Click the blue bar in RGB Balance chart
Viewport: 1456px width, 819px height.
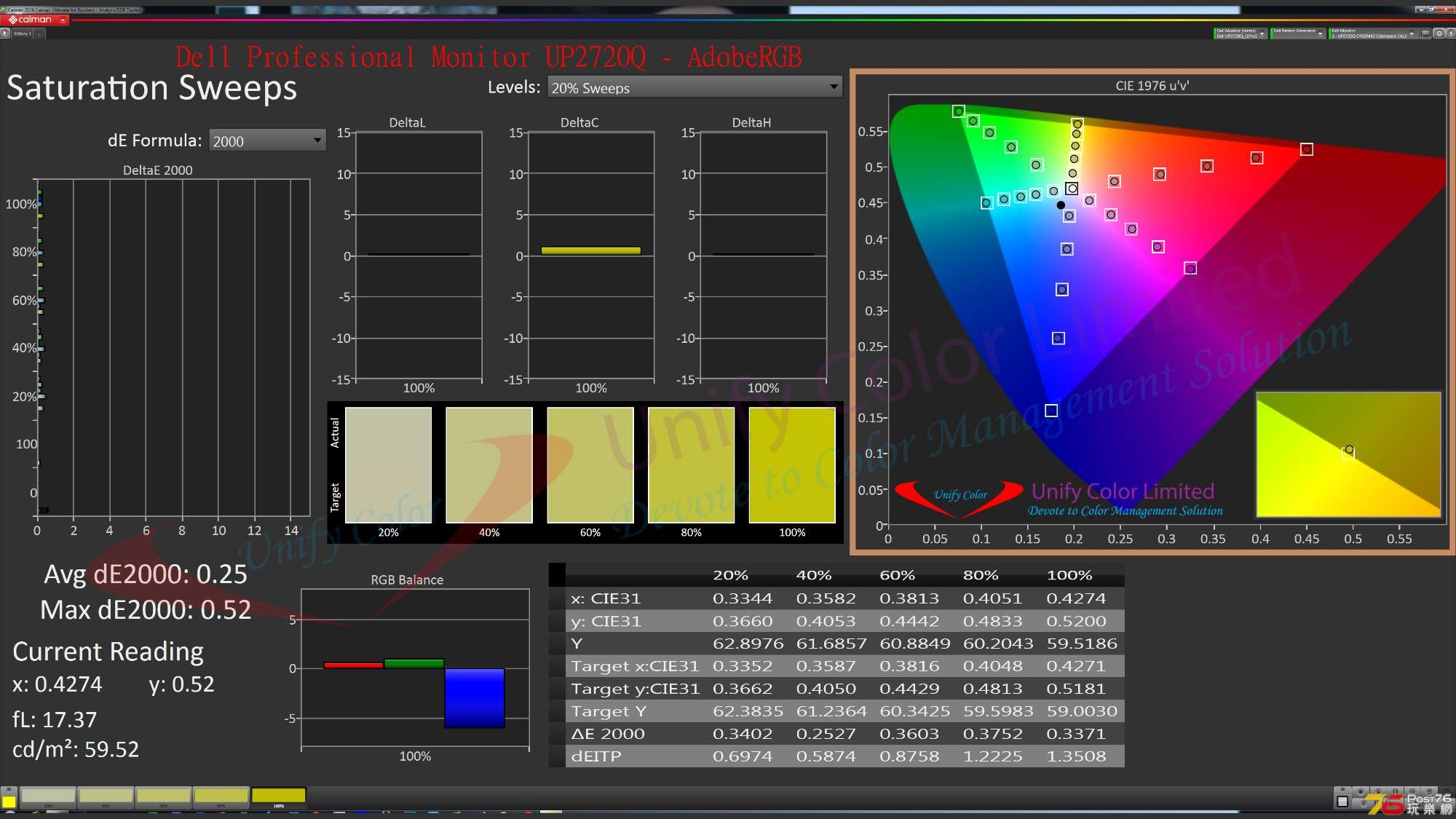point(475,697)
